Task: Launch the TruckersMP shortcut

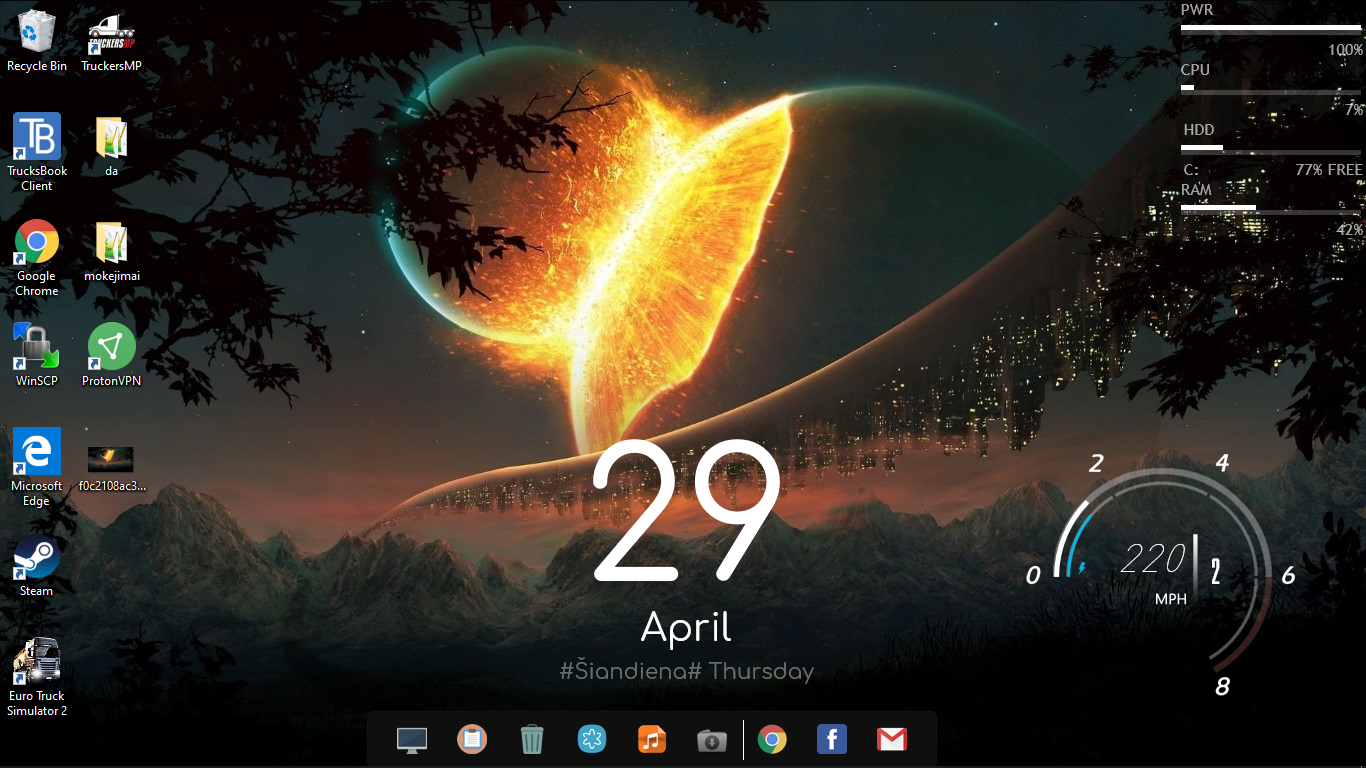Action: click(x=111, y=40)
